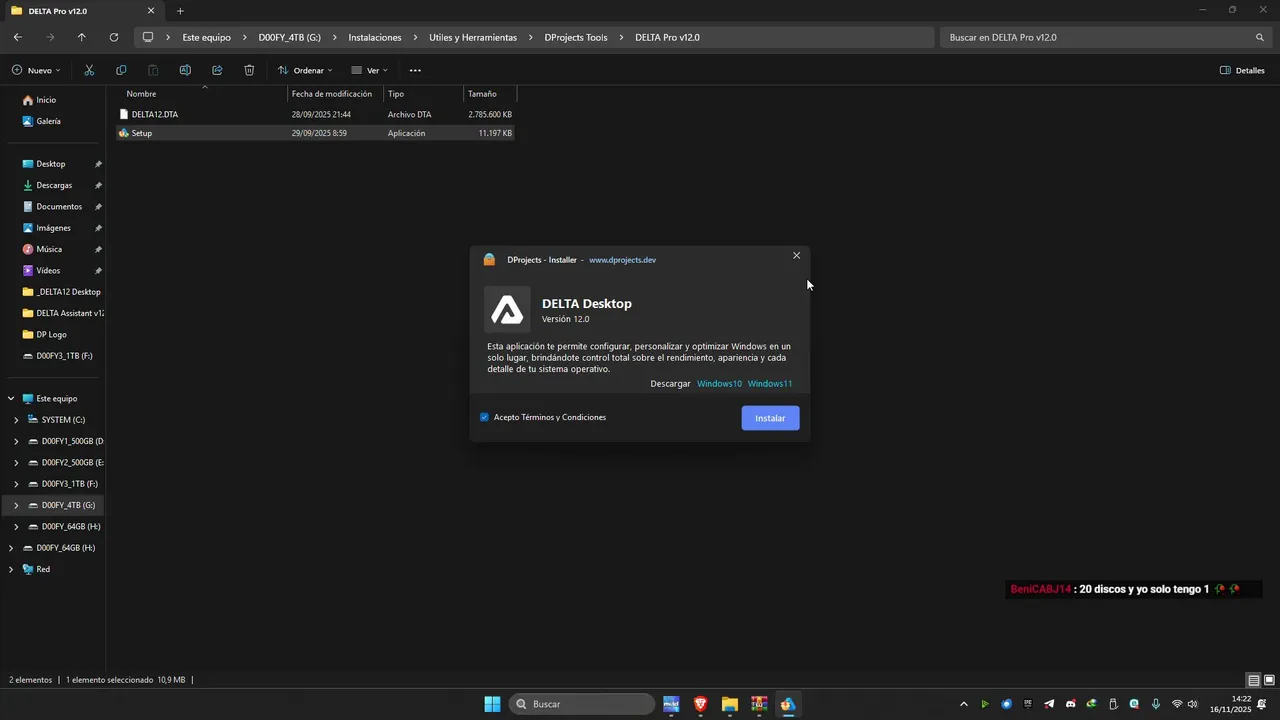
Task: Click Discord icon in system tray
Action: [1070, 704]
